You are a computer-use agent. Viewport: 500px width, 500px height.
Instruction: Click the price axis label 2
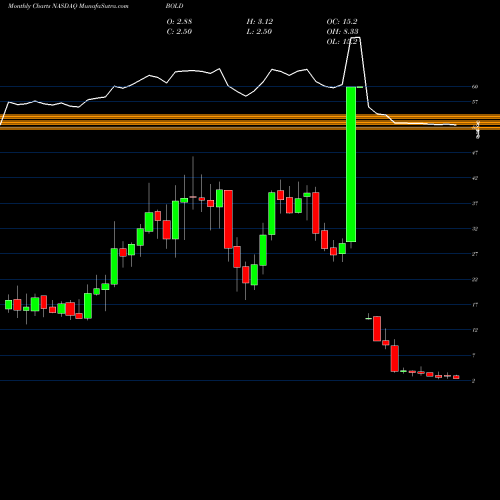[474, 381]
